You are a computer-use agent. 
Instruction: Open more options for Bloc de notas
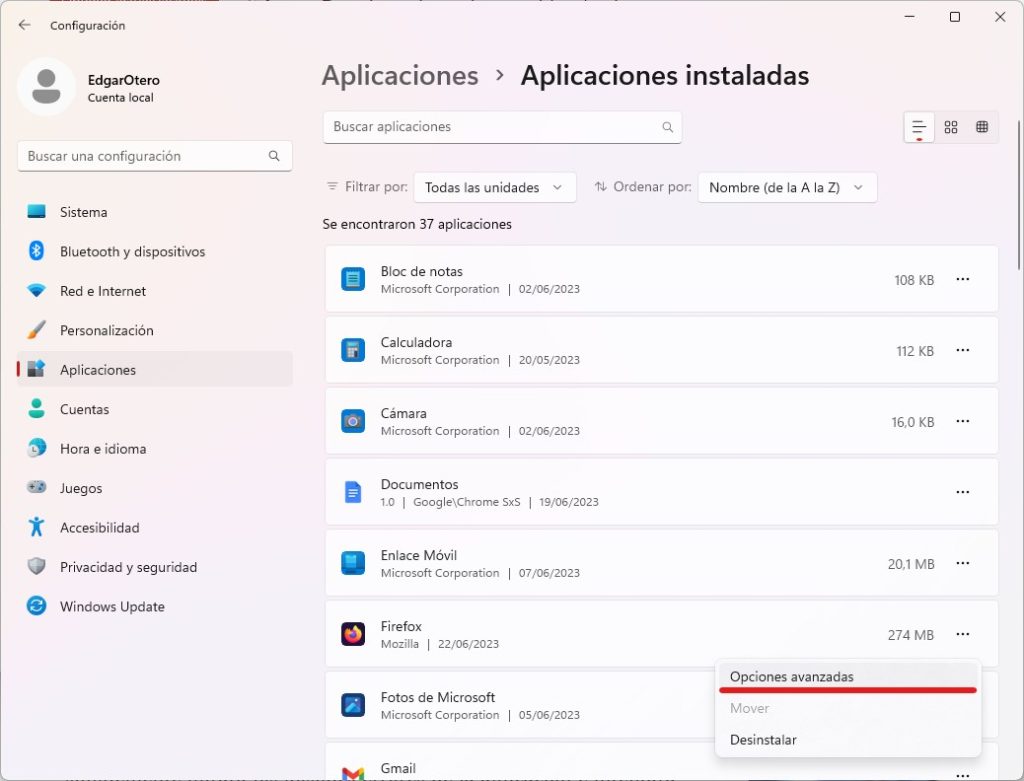click(963, 279)
